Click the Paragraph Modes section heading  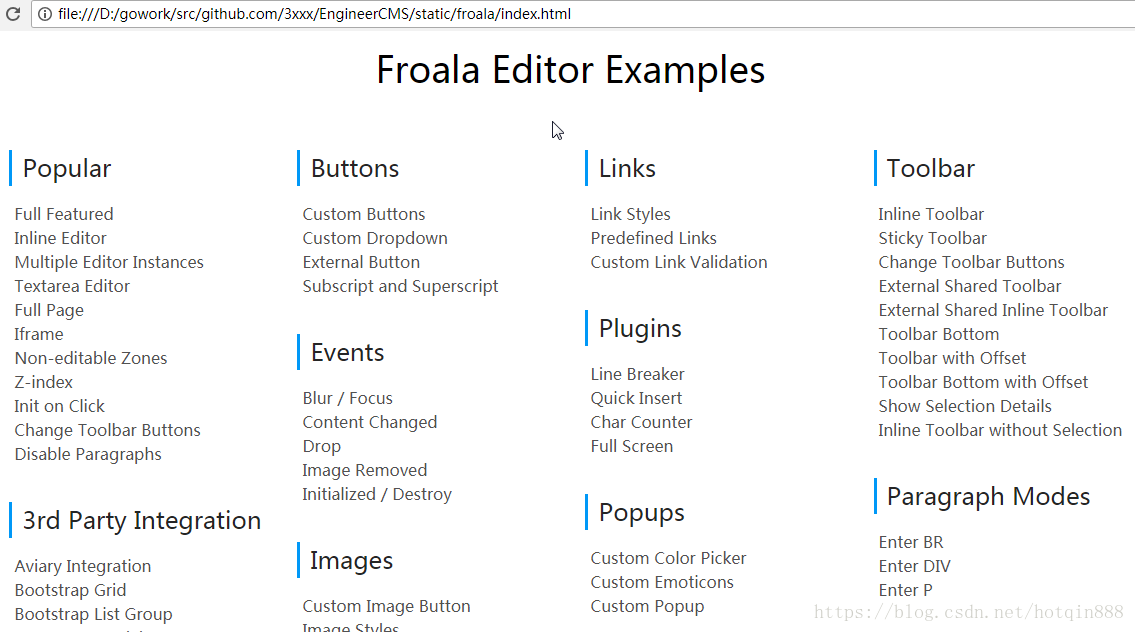click(x=988, y=497)
